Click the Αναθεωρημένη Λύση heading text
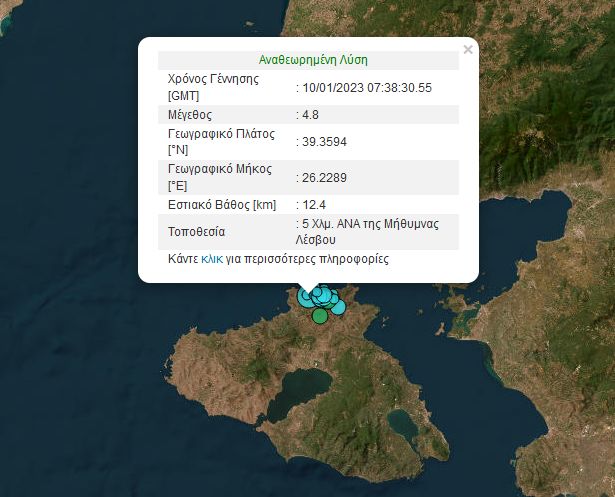The height and width of the screenshot is (497, 615). (x=313, y=60)
